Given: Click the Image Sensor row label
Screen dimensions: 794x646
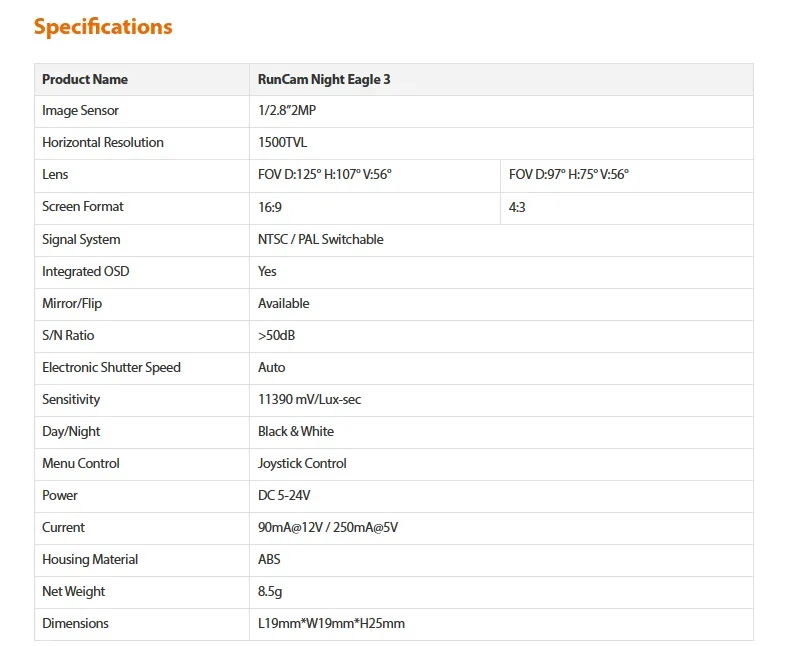Looking at the screenshot, I should point(81,110).
